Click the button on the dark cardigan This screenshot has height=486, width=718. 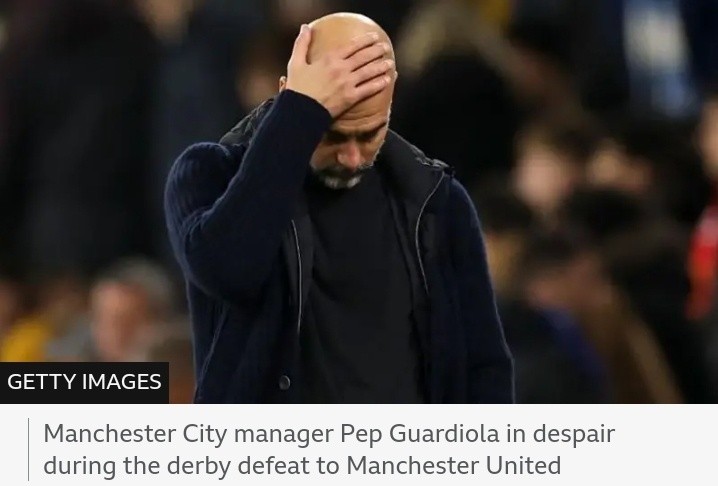click(x=284, y=382)
